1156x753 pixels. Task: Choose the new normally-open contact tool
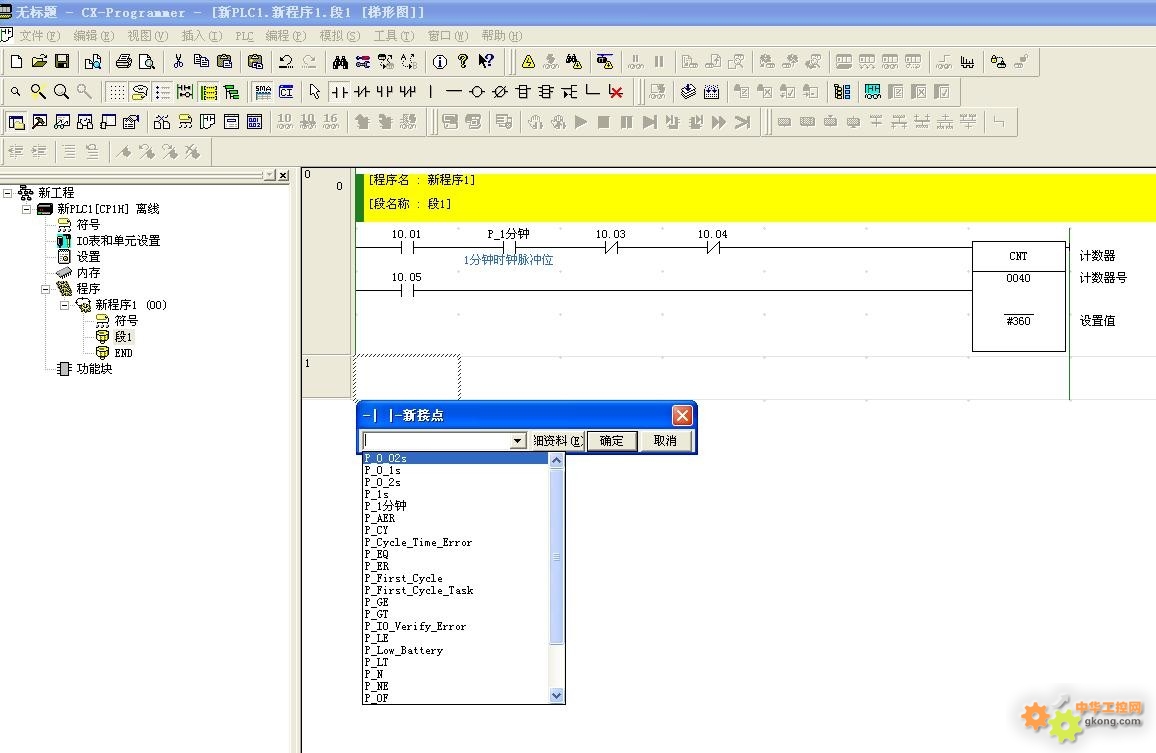point(339,91)
